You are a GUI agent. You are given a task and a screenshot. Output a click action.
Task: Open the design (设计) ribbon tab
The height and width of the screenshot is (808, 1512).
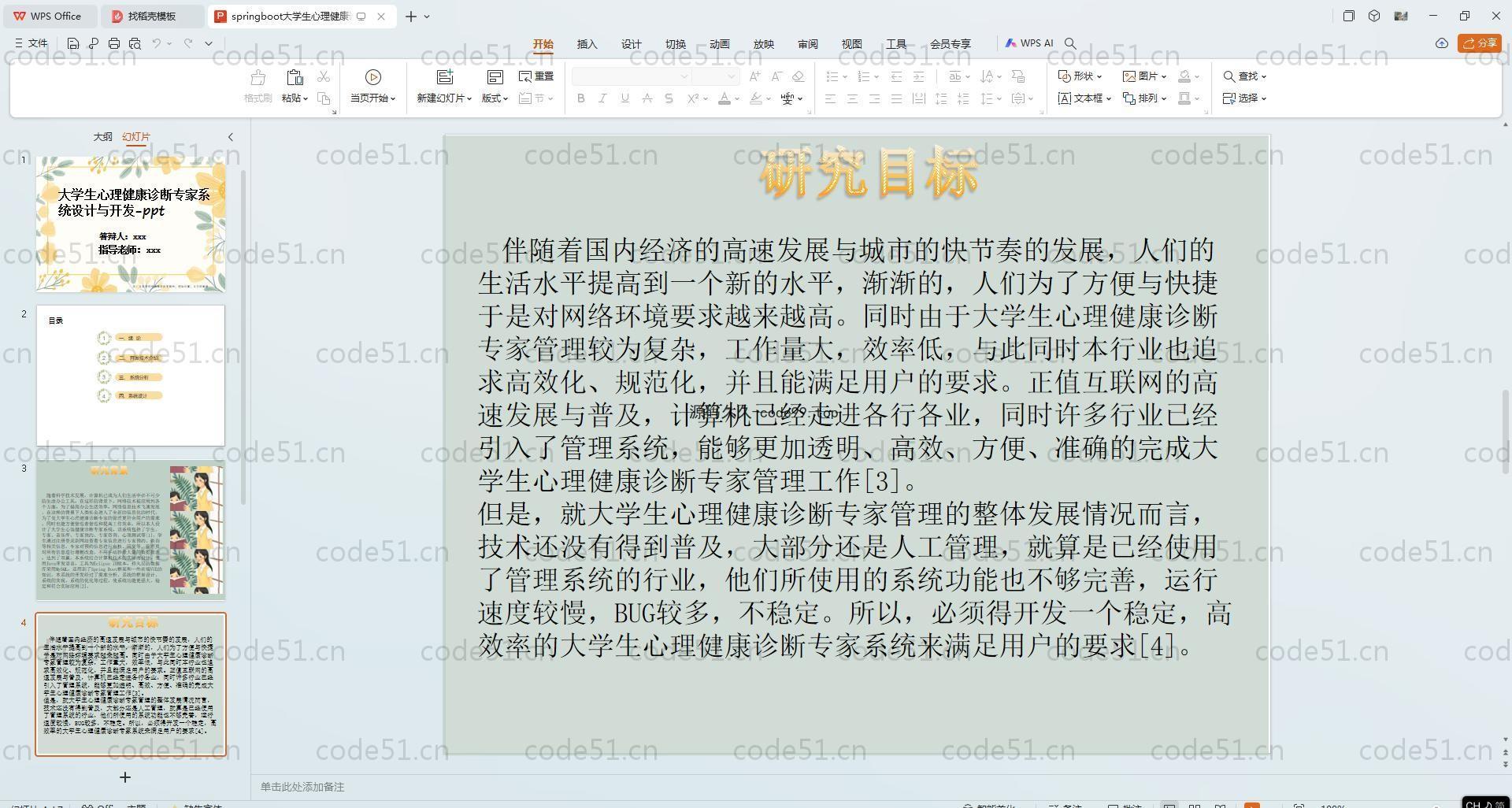[x=631, y=44]
